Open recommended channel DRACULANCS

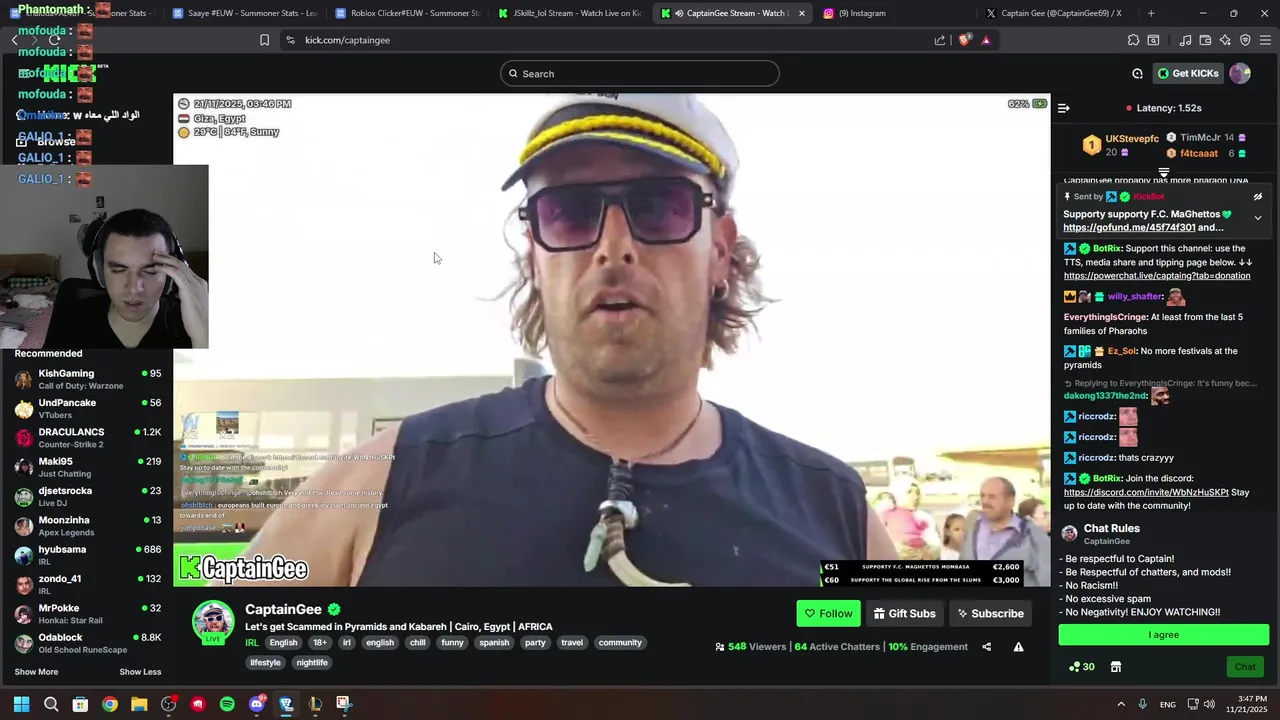click(x=88, y=438)
